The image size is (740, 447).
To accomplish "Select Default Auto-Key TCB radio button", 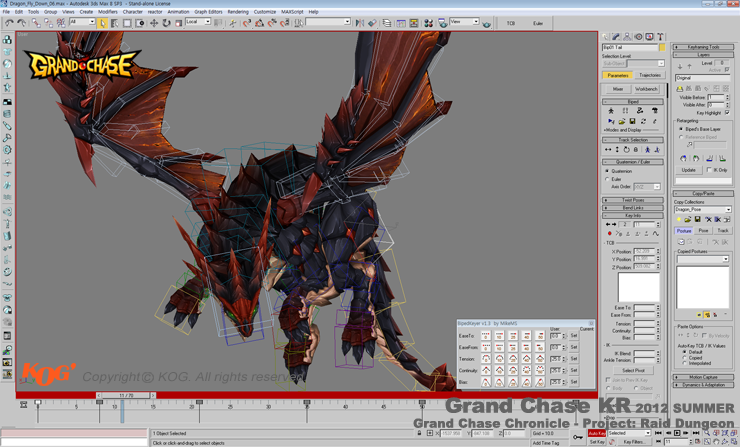I will click(x=684, y=352).
